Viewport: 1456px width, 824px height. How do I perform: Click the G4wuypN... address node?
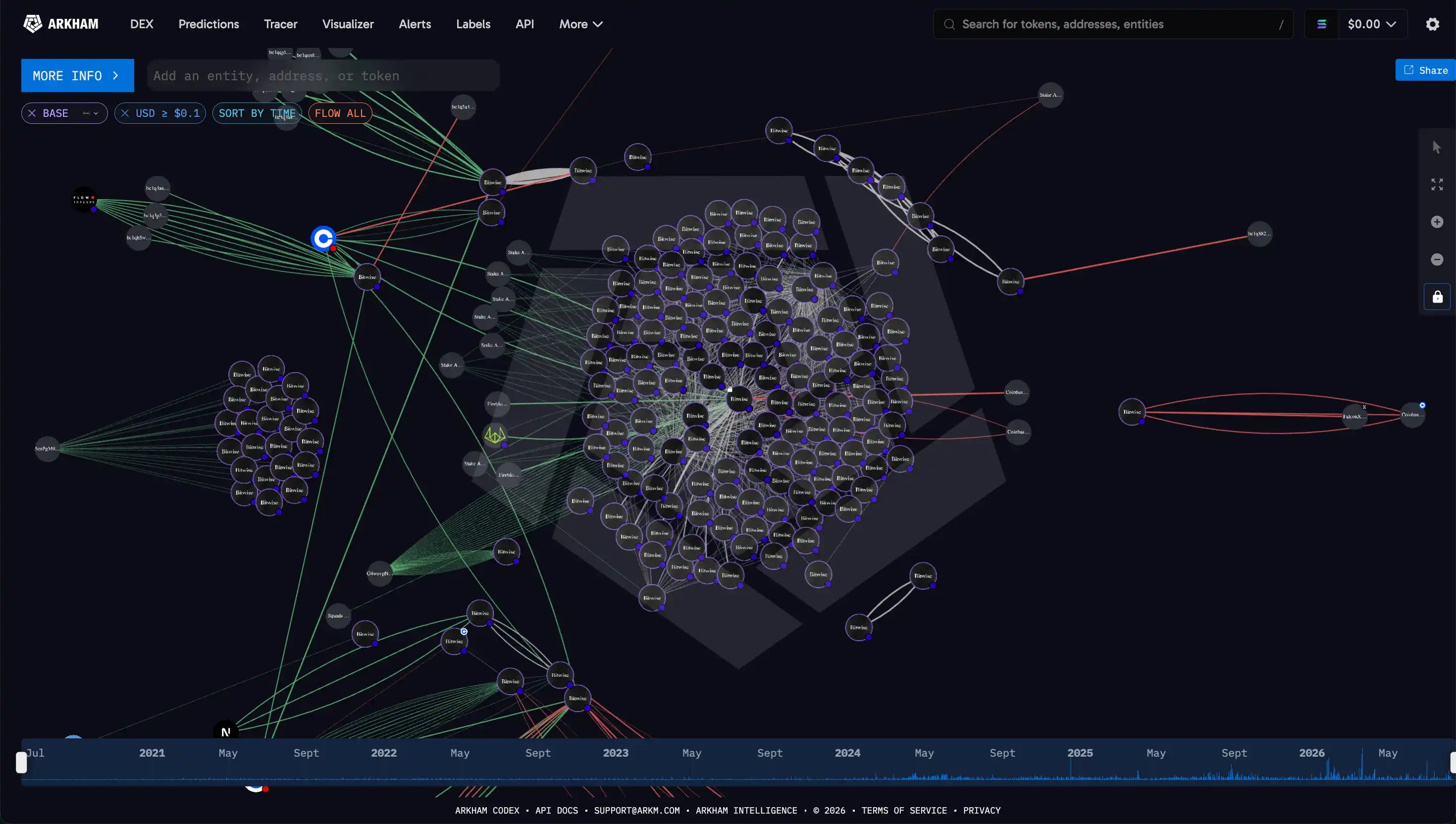[x=379, y=573]
